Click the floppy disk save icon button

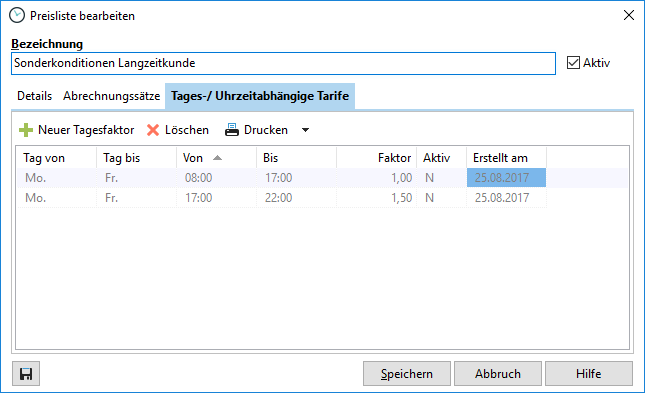pyautogui.click(x=26, y=374)
